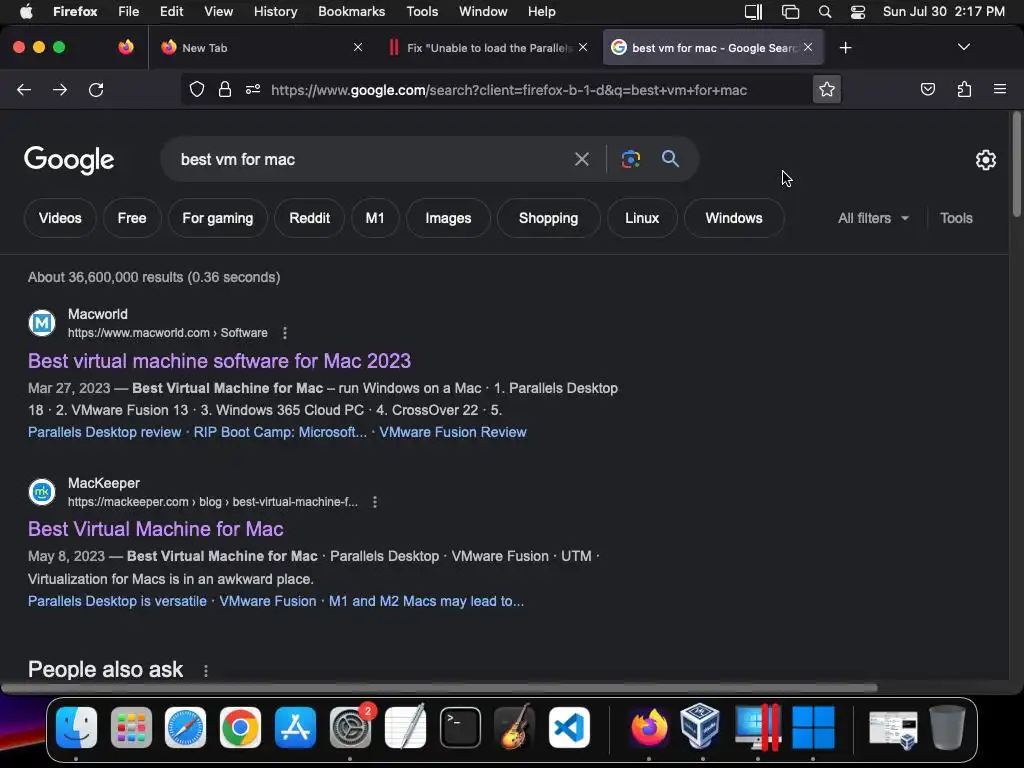Image resolution: width=1024 pixels, height=768 pixels.
Task: Switch to the Parallels fix tab
Action: 488,48
